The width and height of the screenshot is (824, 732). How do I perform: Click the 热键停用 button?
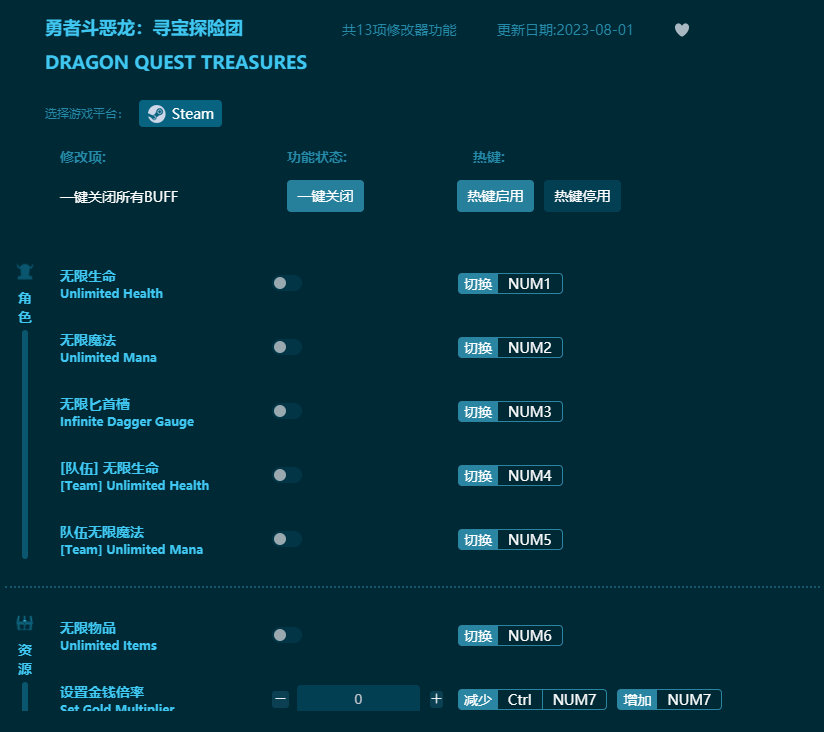pyautogui.click(x=582, y=196)
